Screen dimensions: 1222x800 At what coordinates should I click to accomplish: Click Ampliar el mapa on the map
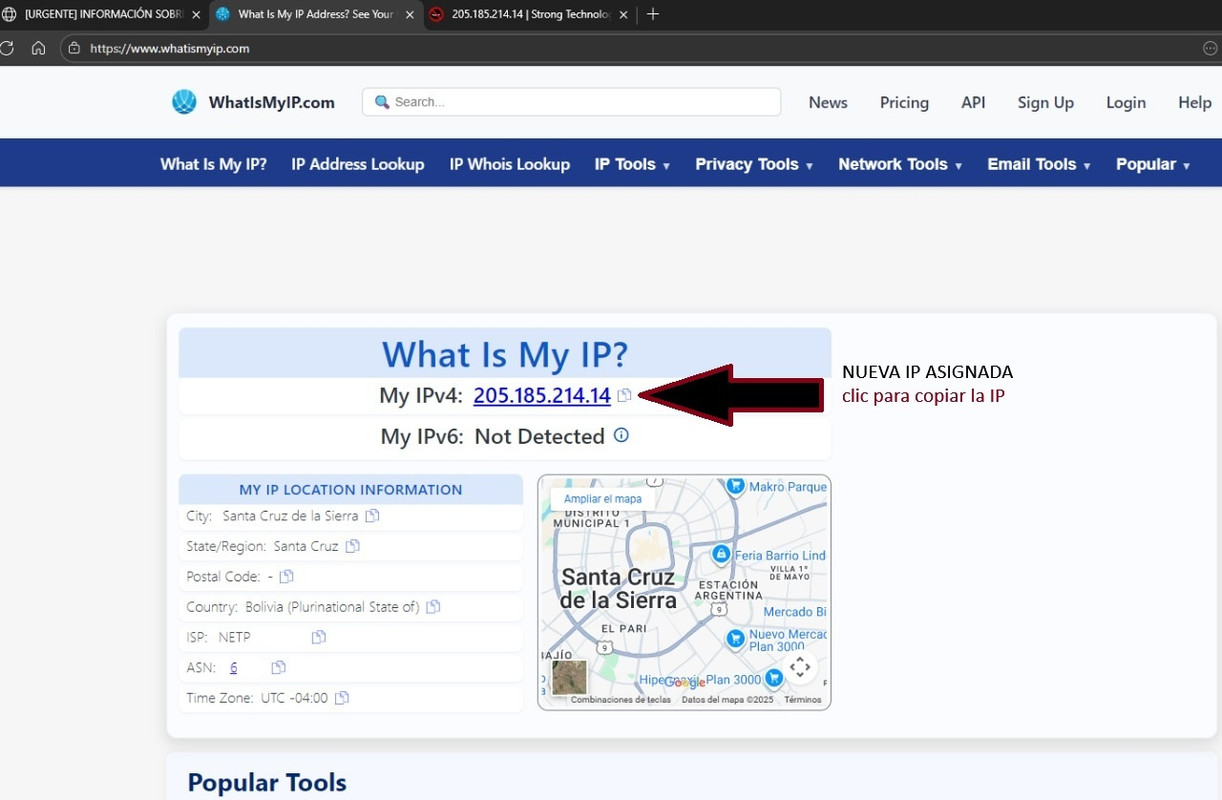(603, 499)
